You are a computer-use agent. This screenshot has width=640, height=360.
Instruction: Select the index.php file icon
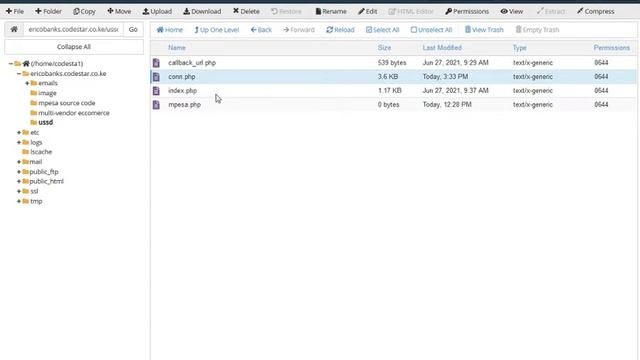pos(156,91)
